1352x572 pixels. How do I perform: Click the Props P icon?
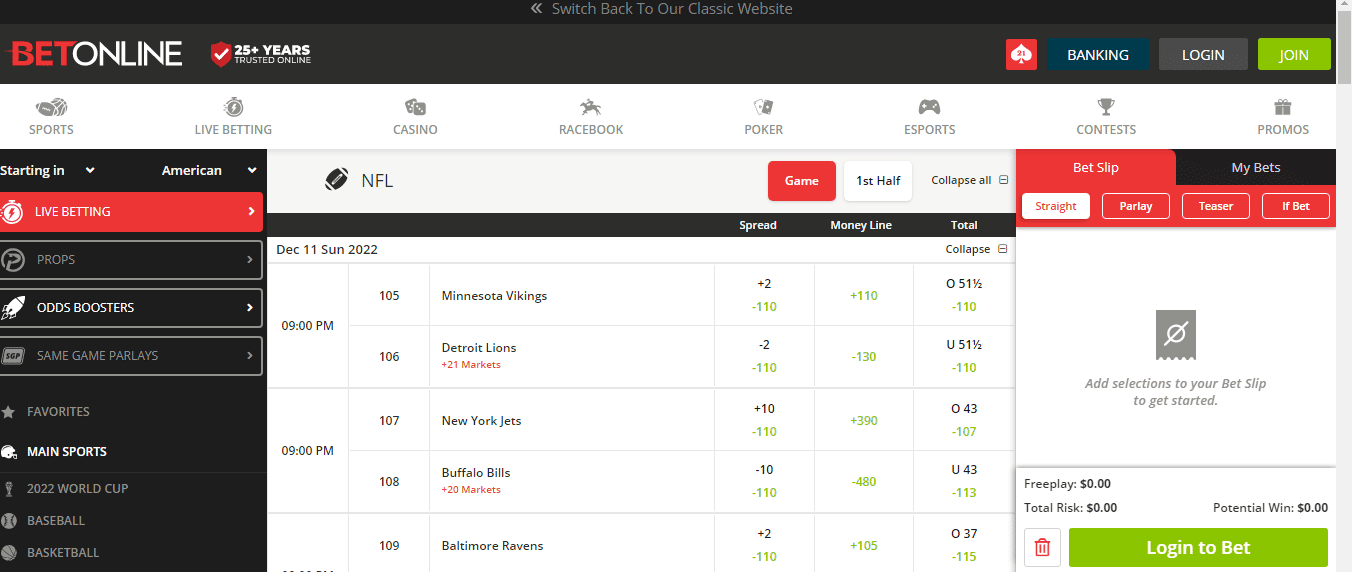coord(13,260)
